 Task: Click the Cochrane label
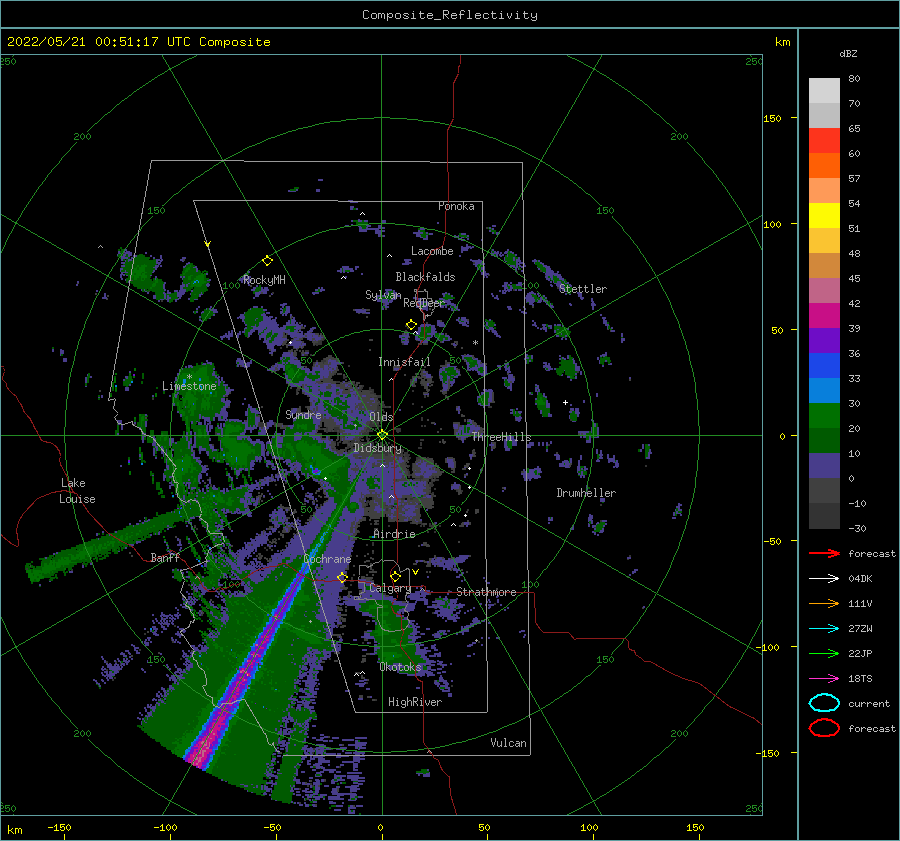[x=327, y=559]
